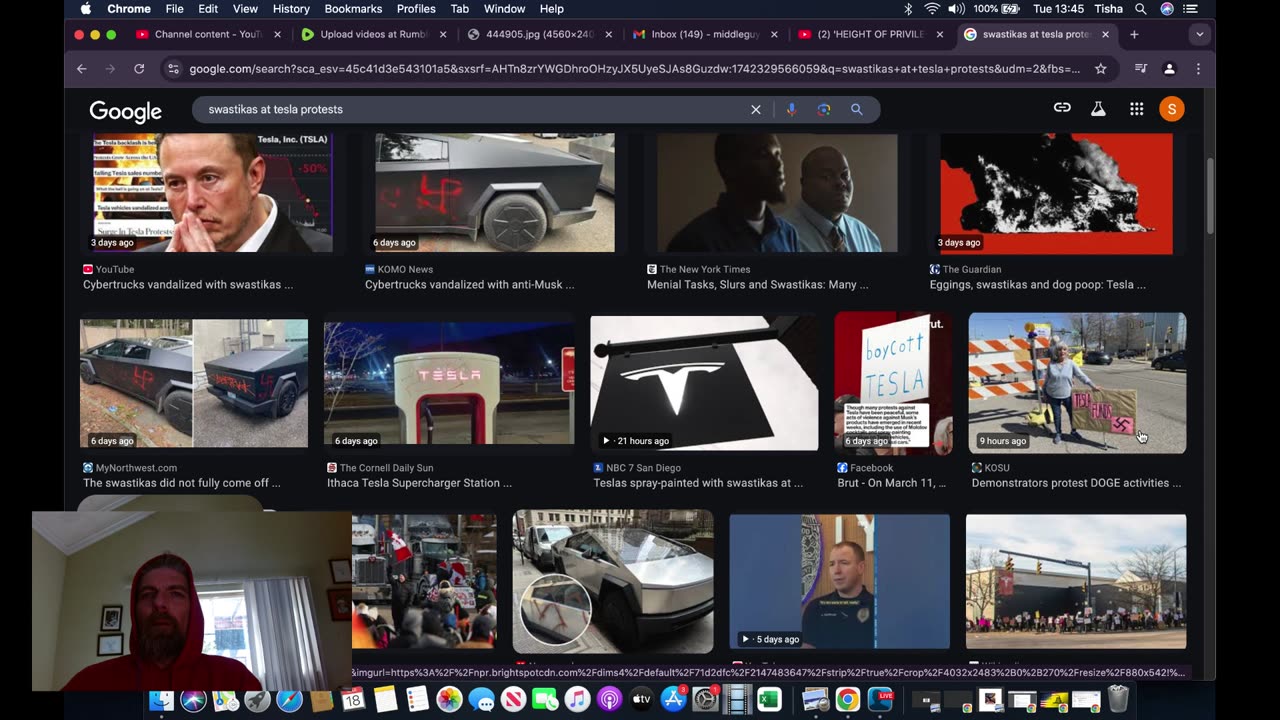Open 'Eggings, swastikas and dog poop' Guardian result
The height and width of the screenshot is (720, 1280).
1038,285
